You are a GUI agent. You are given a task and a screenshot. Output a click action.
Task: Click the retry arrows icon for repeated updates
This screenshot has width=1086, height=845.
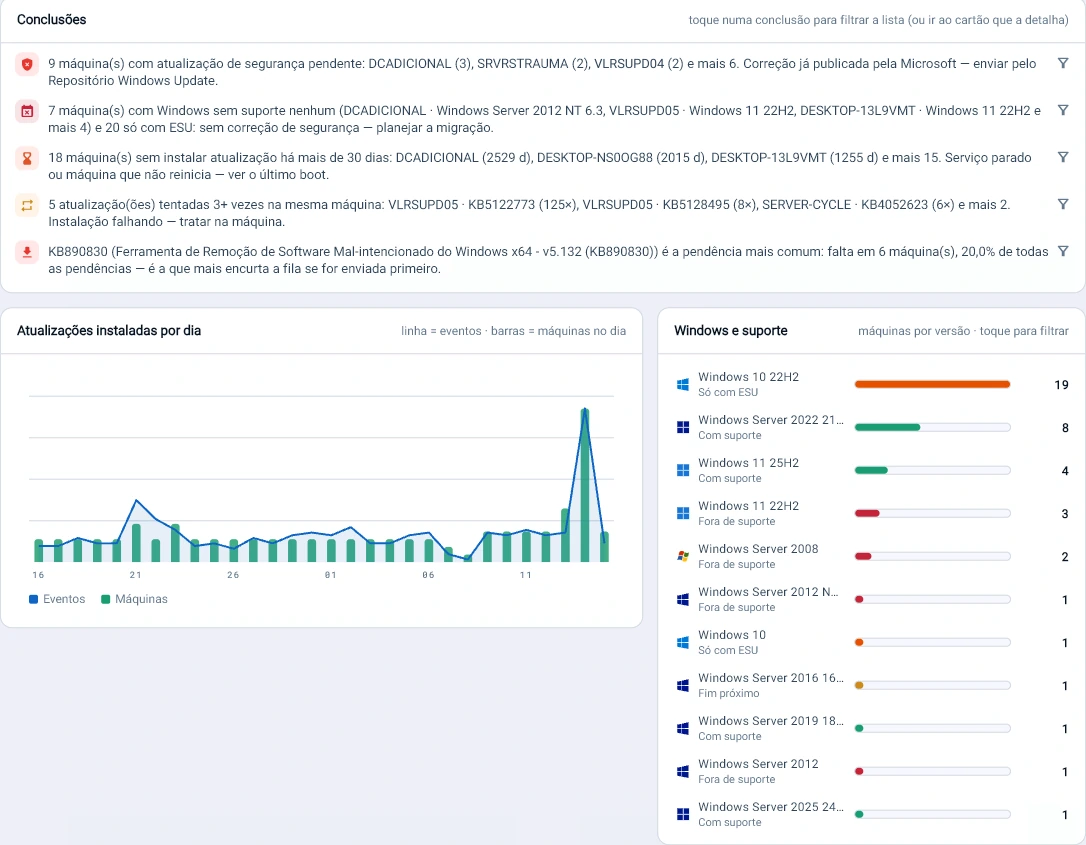(27, 206)
